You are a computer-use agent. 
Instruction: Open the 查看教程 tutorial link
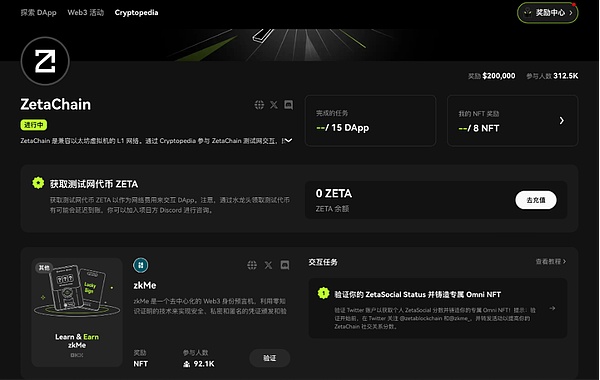[x=551, y=261]
